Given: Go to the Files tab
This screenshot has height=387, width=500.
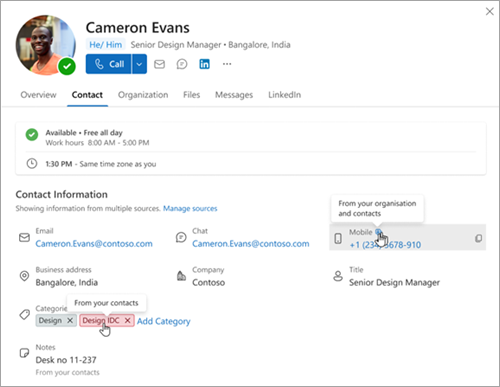Looking at the screenshot, I should tap(191, 95).
